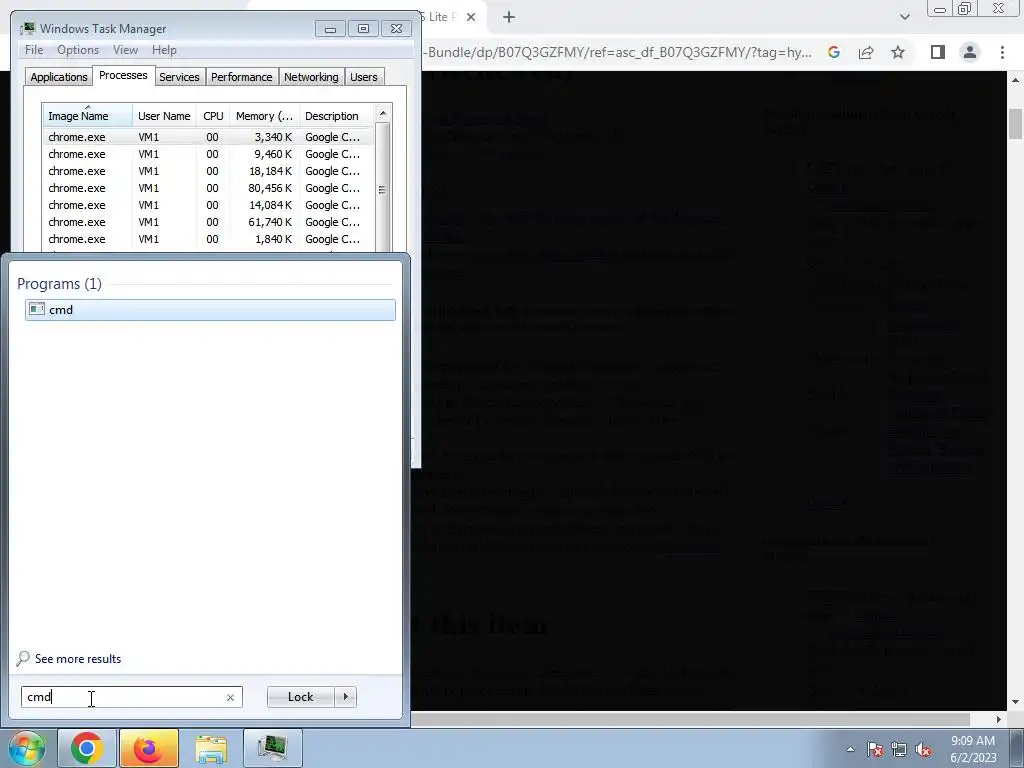The image size is (1024, 768).
Task: Click the network tray icon
Action: pos(899,749)
